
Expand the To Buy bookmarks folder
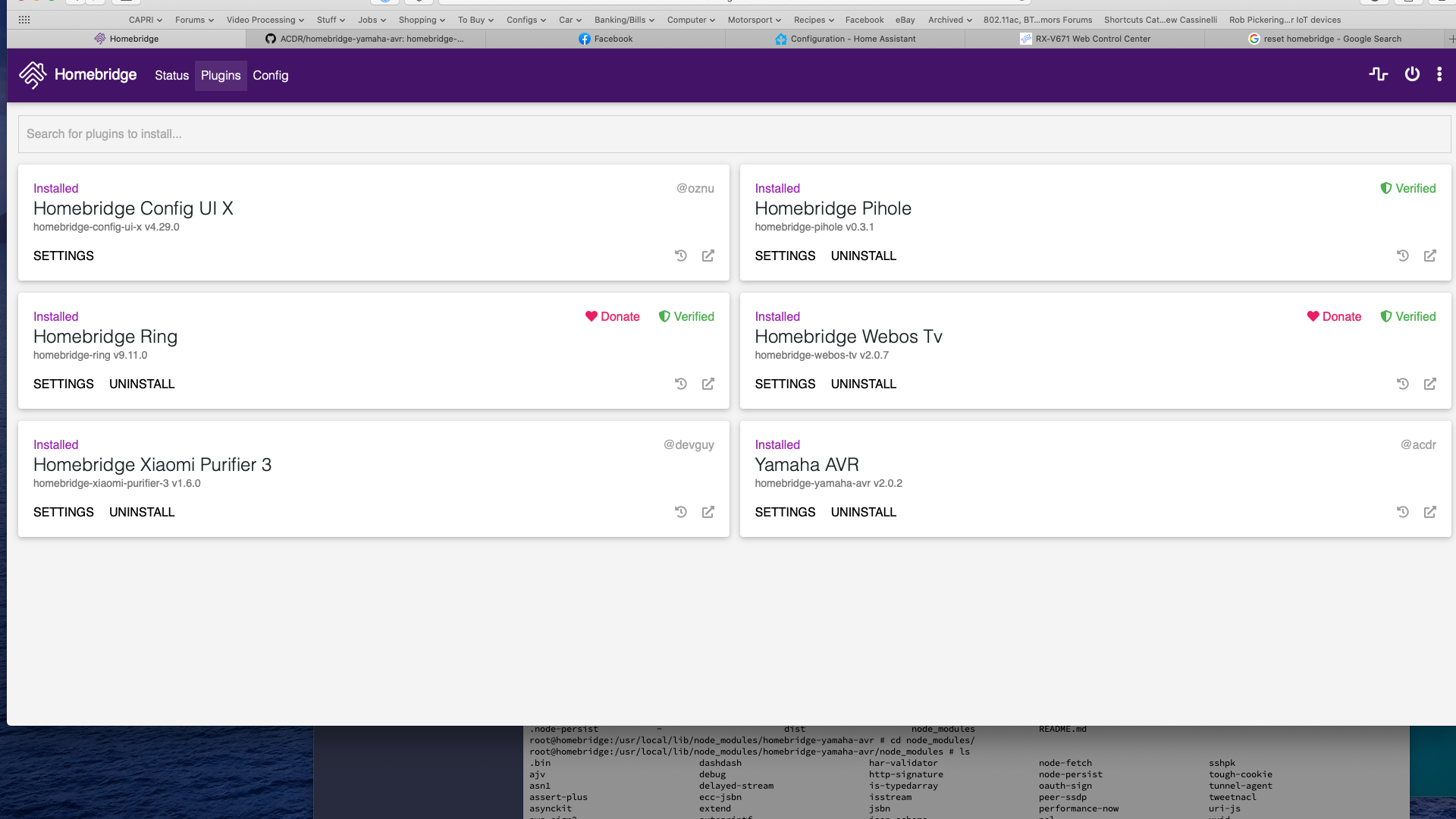pyautogui.click(x=475, y=20)
